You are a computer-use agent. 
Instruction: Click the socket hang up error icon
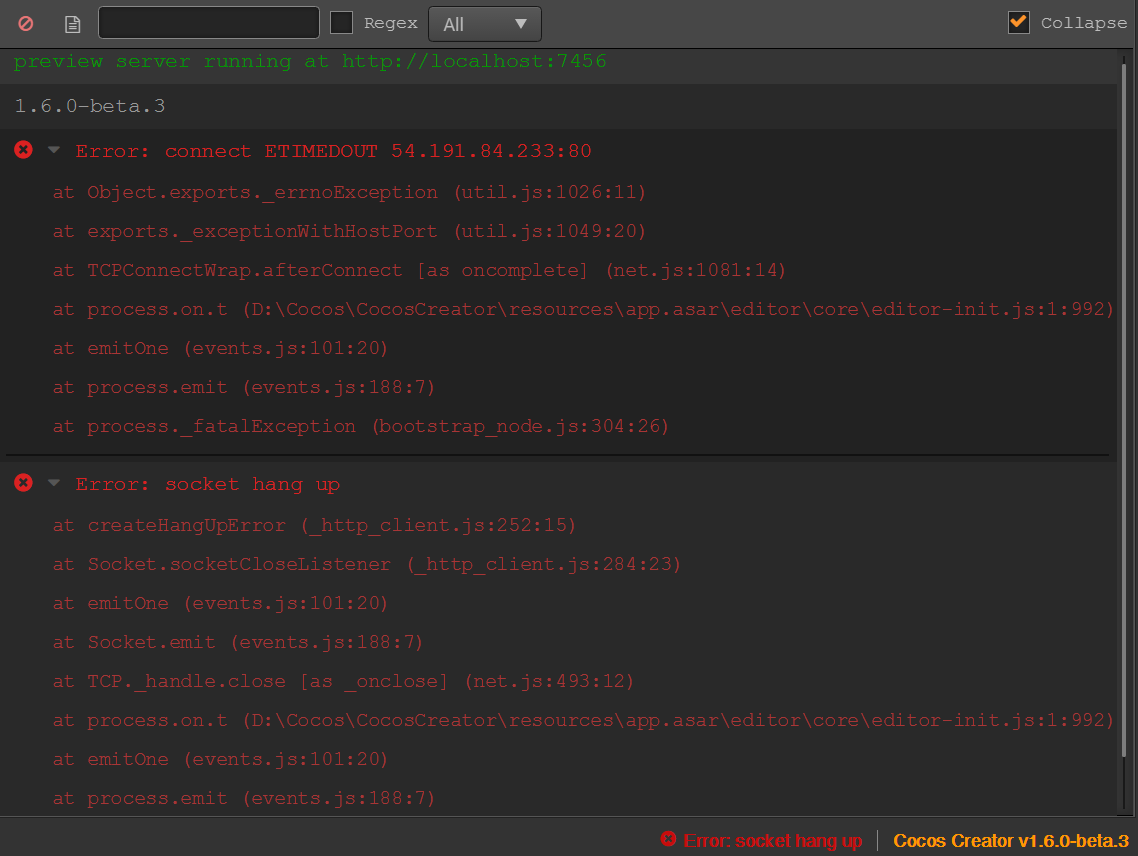point(23,483)
